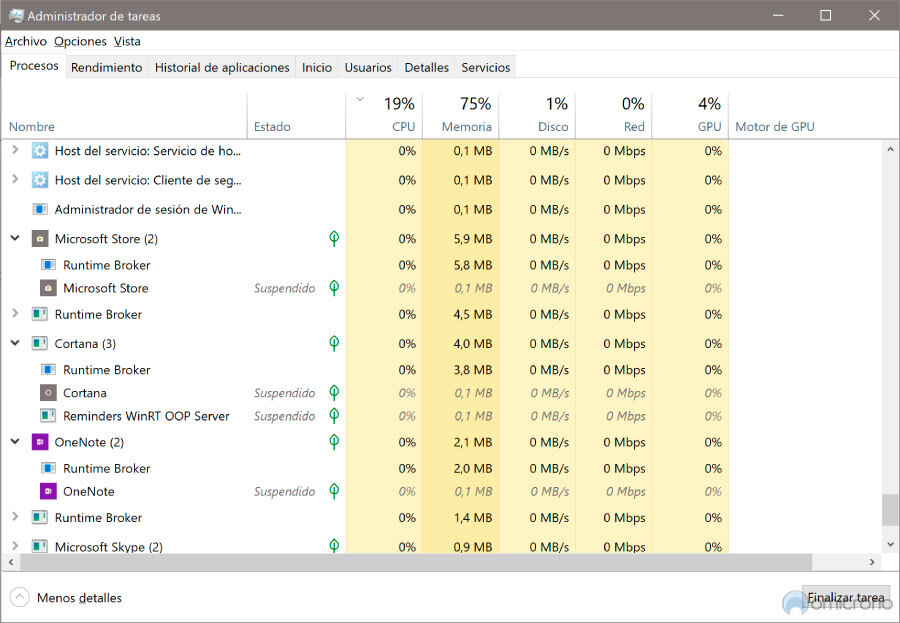Sort by the GPU column header
Screen dimensions: 900x623
click(690, 115)
